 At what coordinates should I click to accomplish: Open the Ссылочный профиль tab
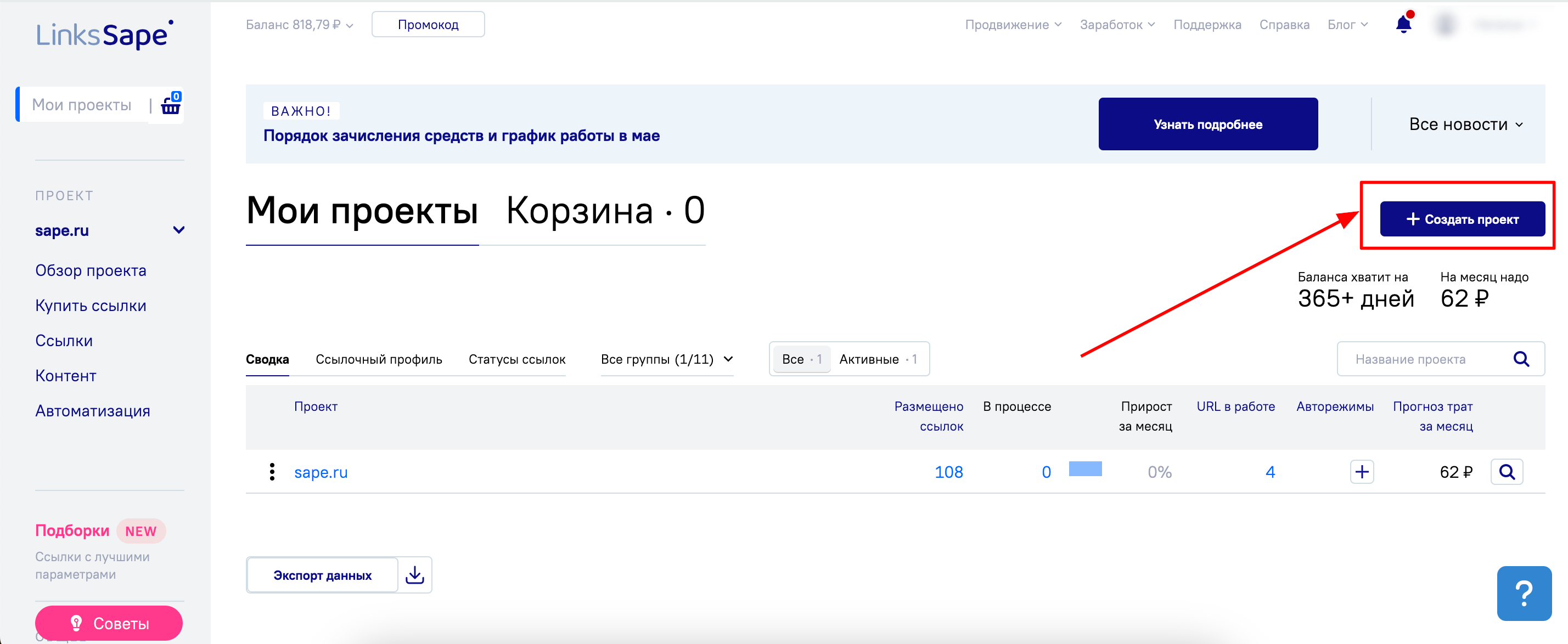pyautogui.click(x=379, y=359)
